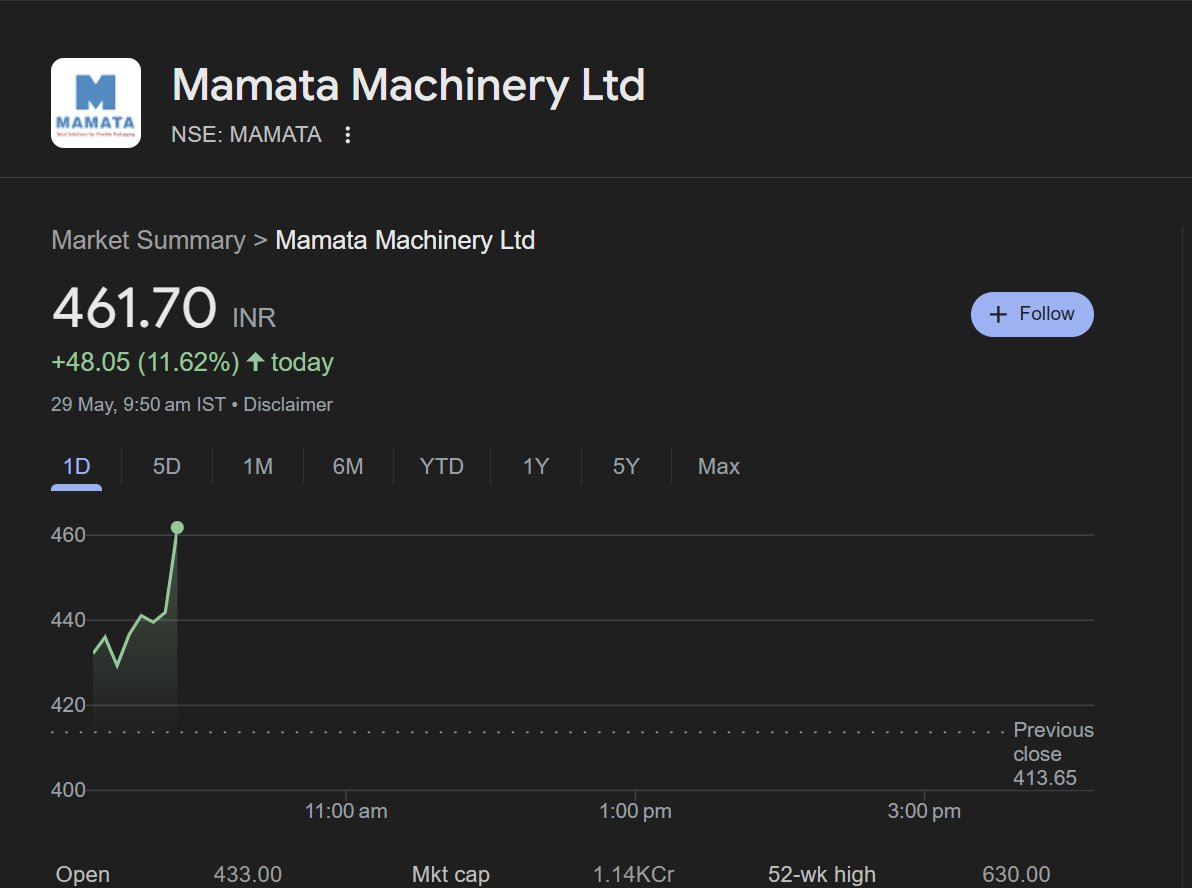Click the 461.70 price value

tap(135, 308)
